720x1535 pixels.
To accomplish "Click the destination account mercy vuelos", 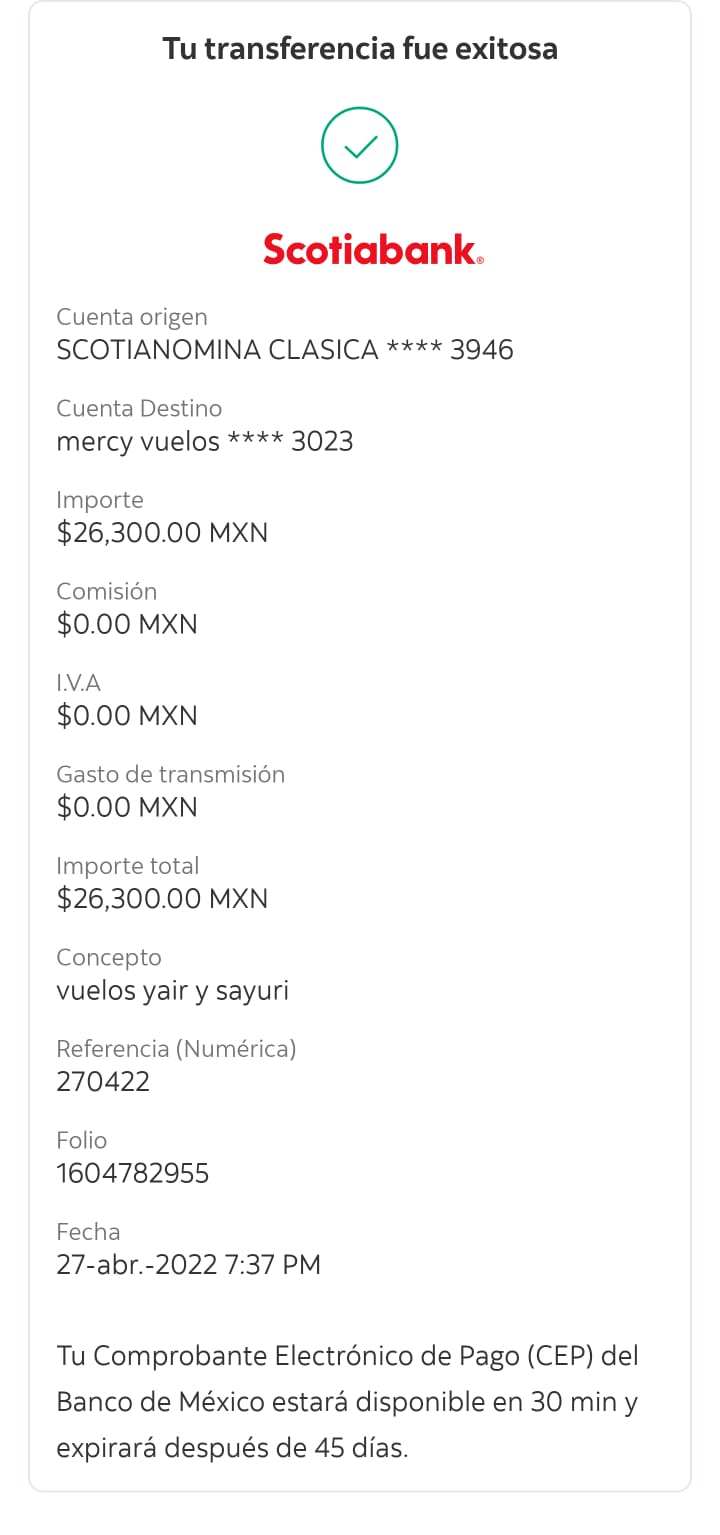I will (205, 442).
